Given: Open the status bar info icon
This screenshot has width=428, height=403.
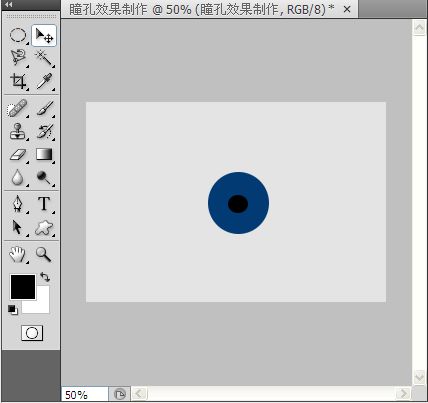Looking at the screenshot, I should (x=119, y=394).
